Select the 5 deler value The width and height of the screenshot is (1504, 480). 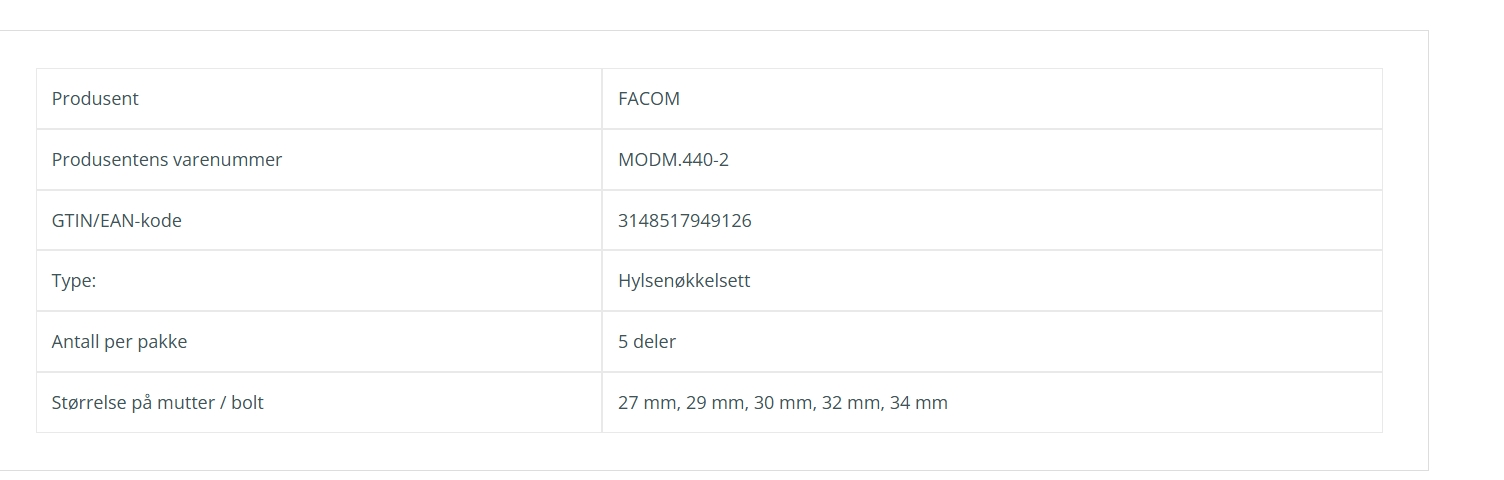pos(647,342)
